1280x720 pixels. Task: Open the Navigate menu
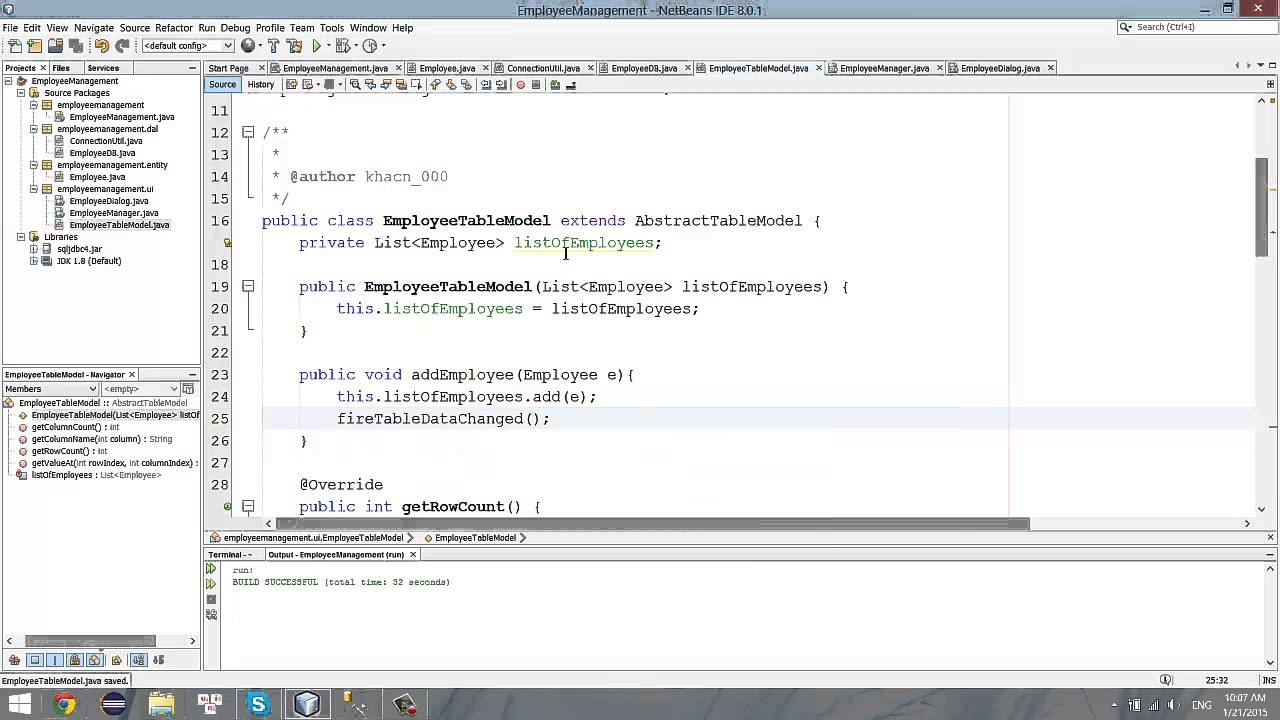(x=94, y=28)
